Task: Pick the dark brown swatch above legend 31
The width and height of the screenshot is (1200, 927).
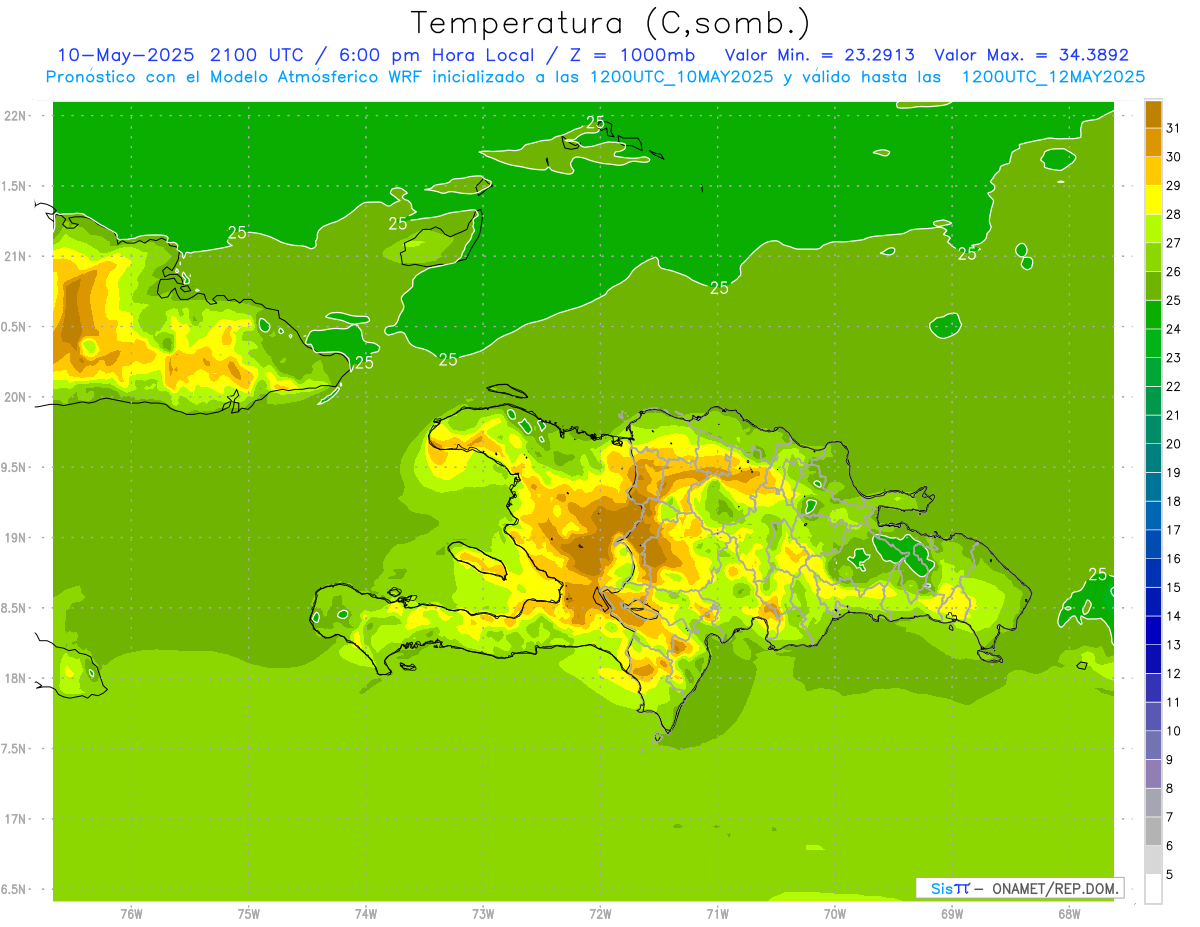Action: tap(1153, 114)
